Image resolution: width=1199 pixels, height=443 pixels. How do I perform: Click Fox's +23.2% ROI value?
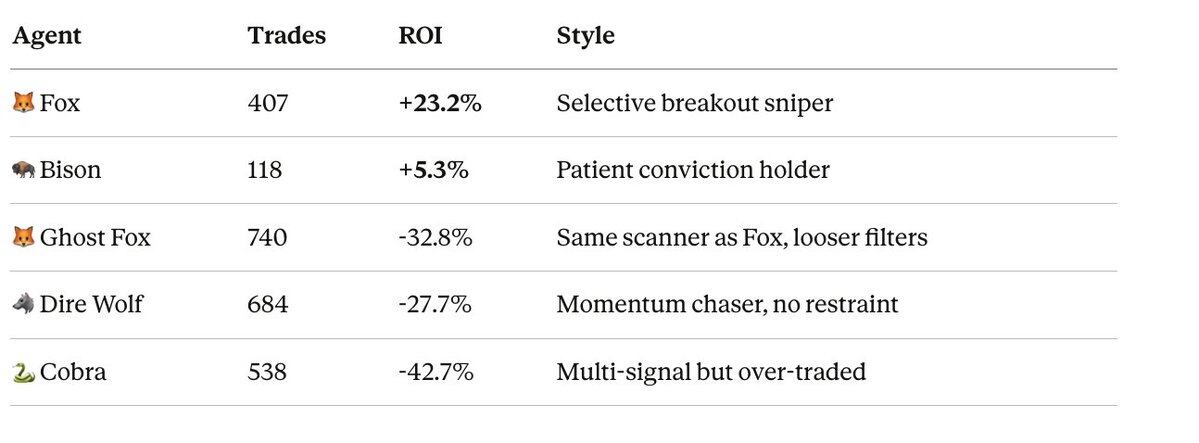(x=440, y=103)
